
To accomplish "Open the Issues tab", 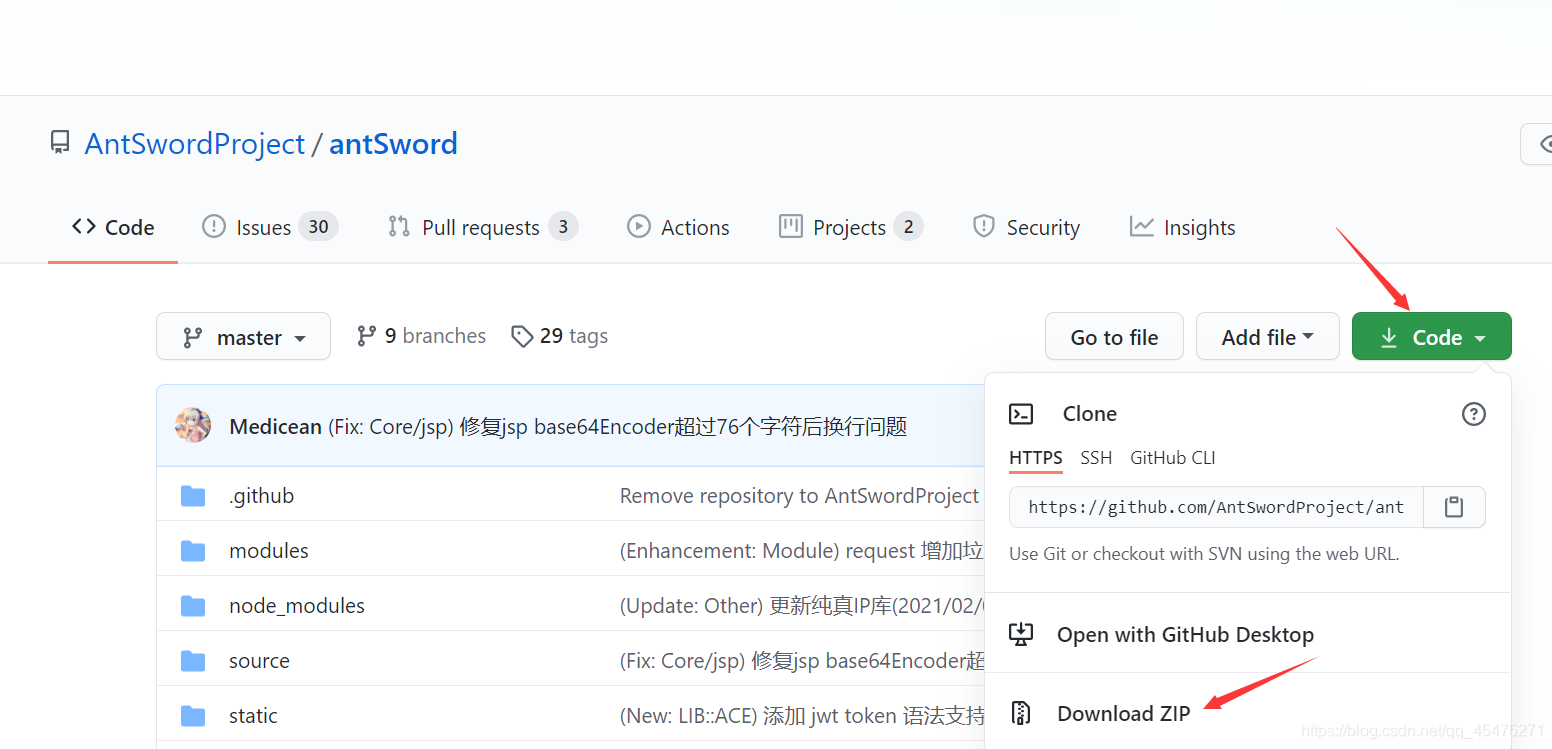I will point(270,227).
